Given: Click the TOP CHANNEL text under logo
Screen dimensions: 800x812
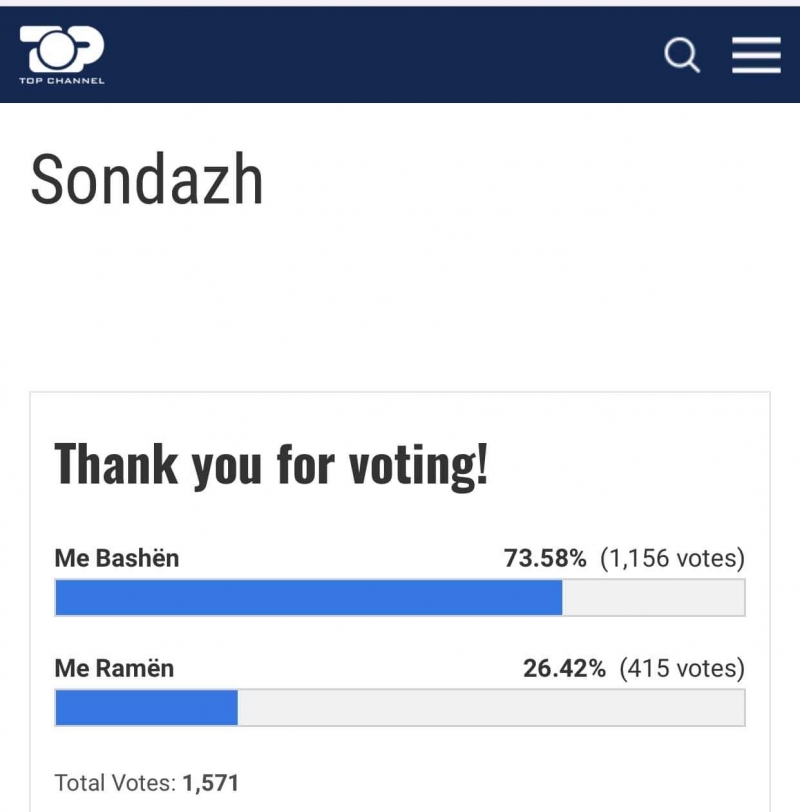Looking at the screenshot, I should point(62,81).
